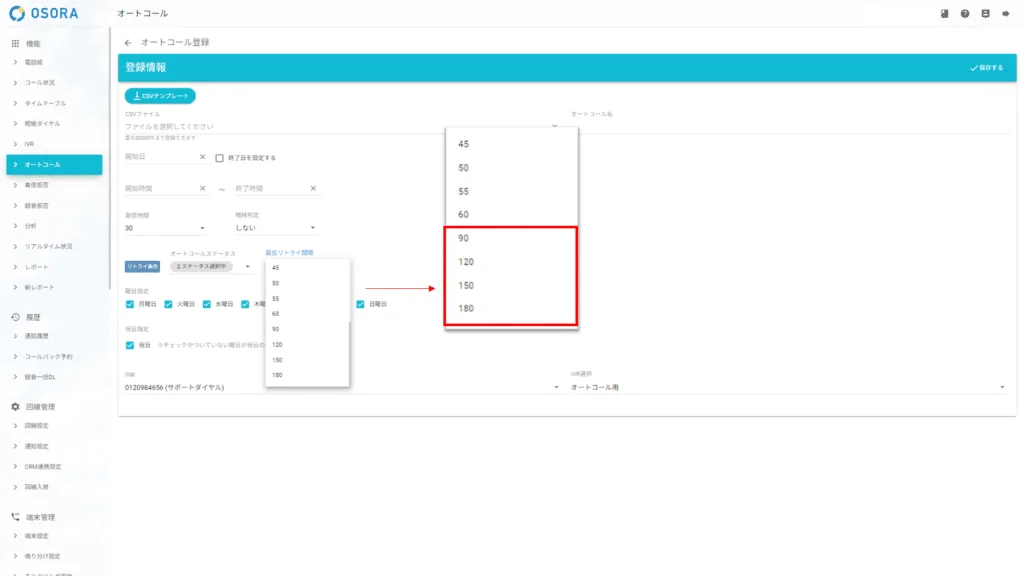Enable the 終了日を設定する checkbox
Screen dimensions: 1024x576
(220, 158)
